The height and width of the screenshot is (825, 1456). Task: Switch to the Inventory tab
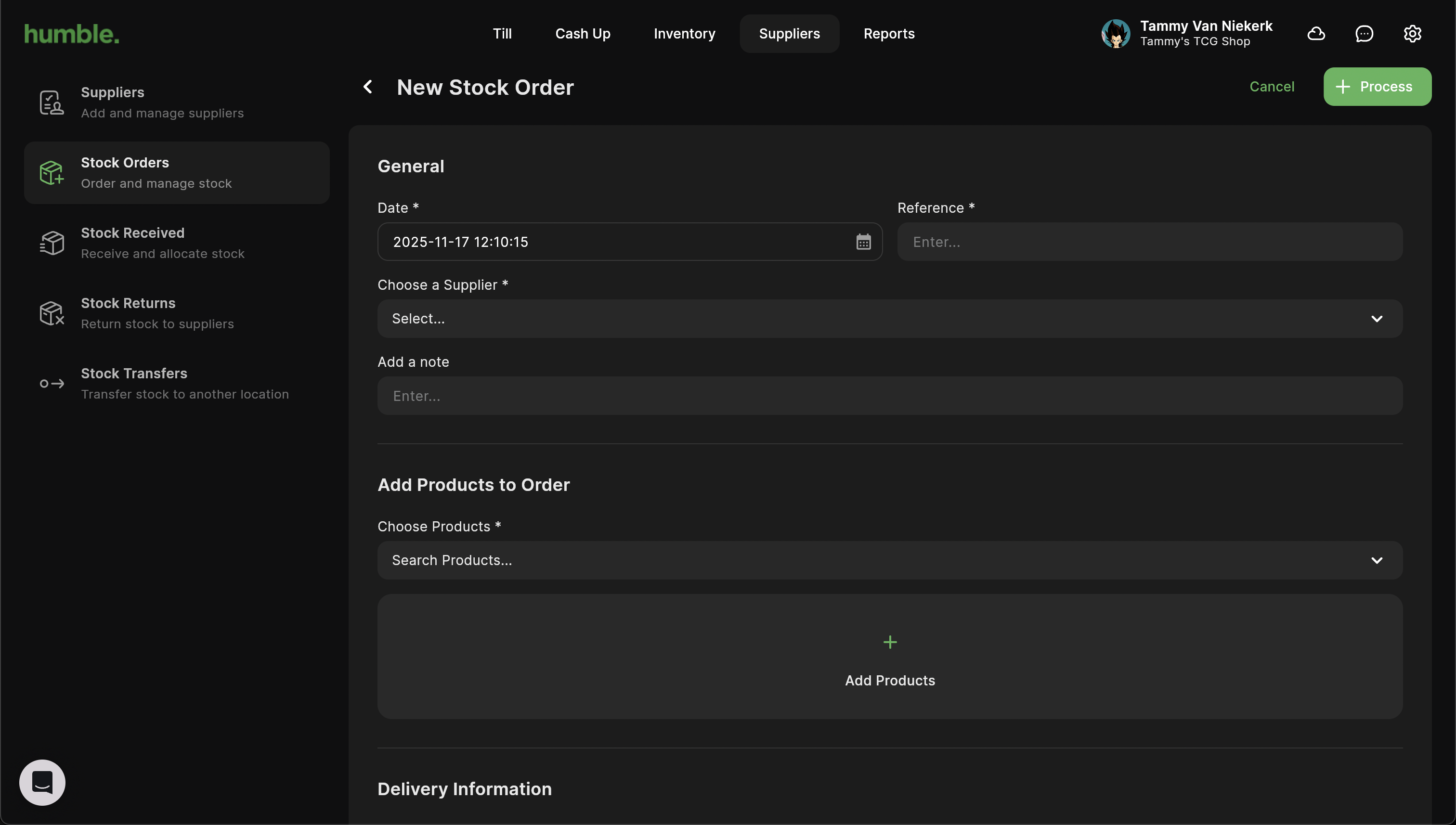(x=684, y=34)
